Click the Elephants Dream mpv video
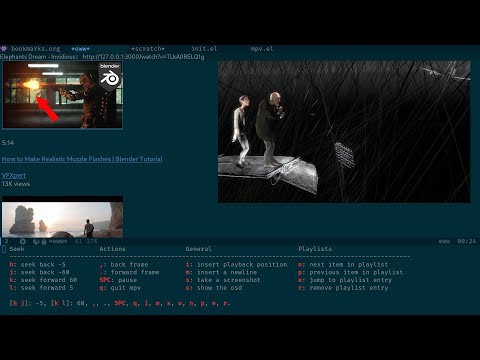 pos(344,132)
